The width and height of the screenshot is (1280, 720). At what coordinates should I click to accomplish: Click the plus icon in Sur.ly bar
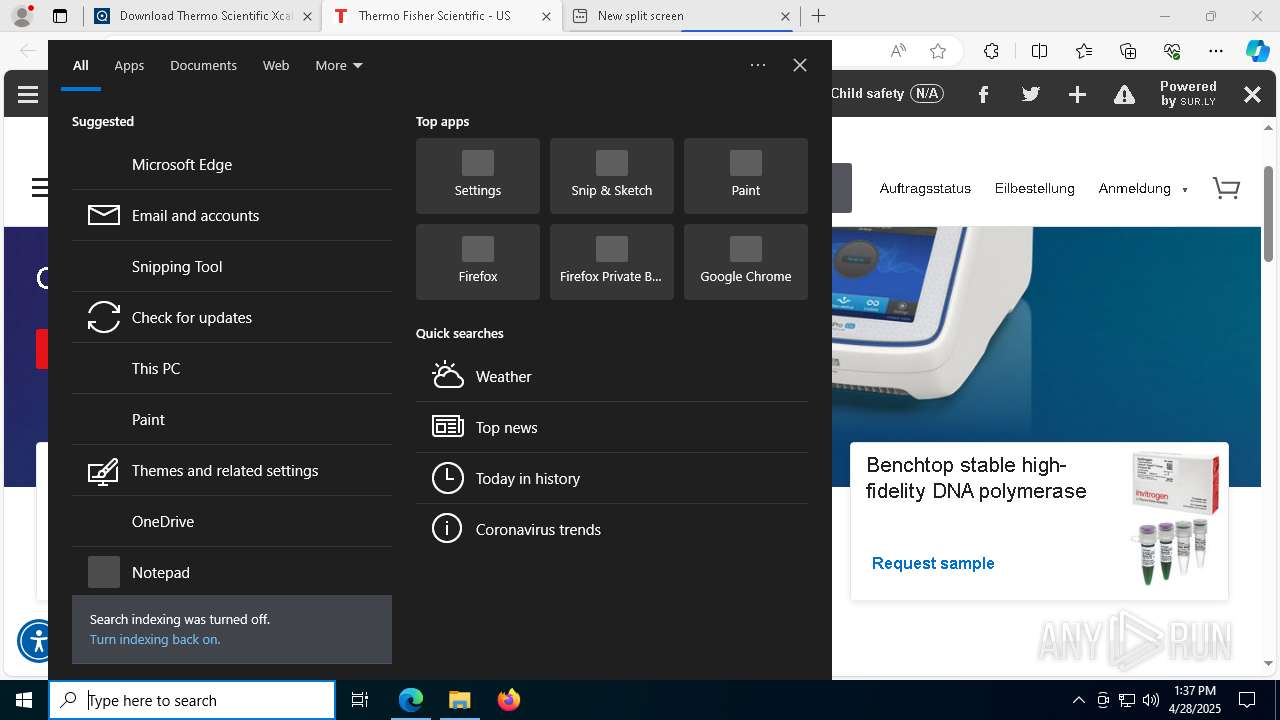tap(1077, 94)
